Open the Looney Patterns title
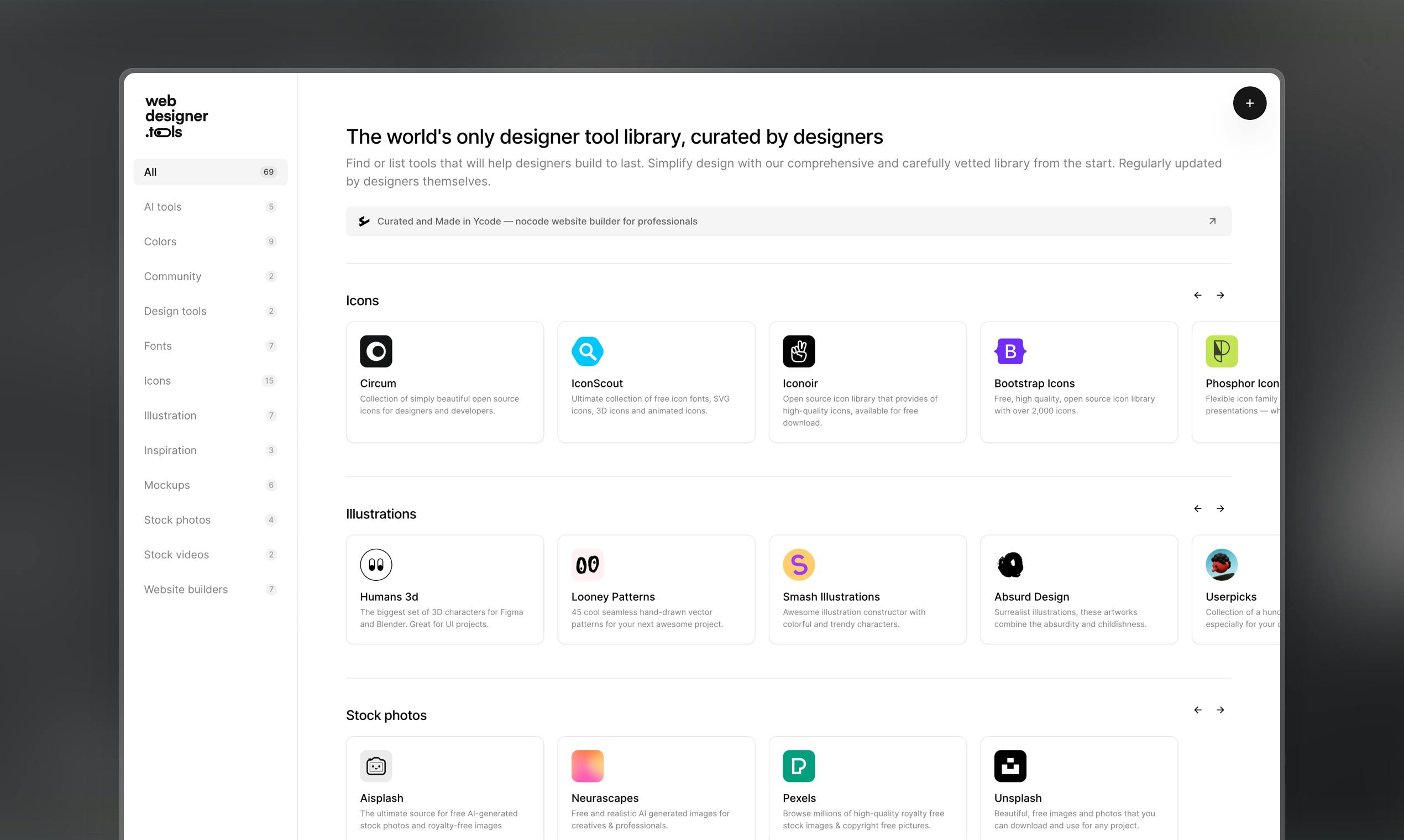 click(x=613, y=597)
